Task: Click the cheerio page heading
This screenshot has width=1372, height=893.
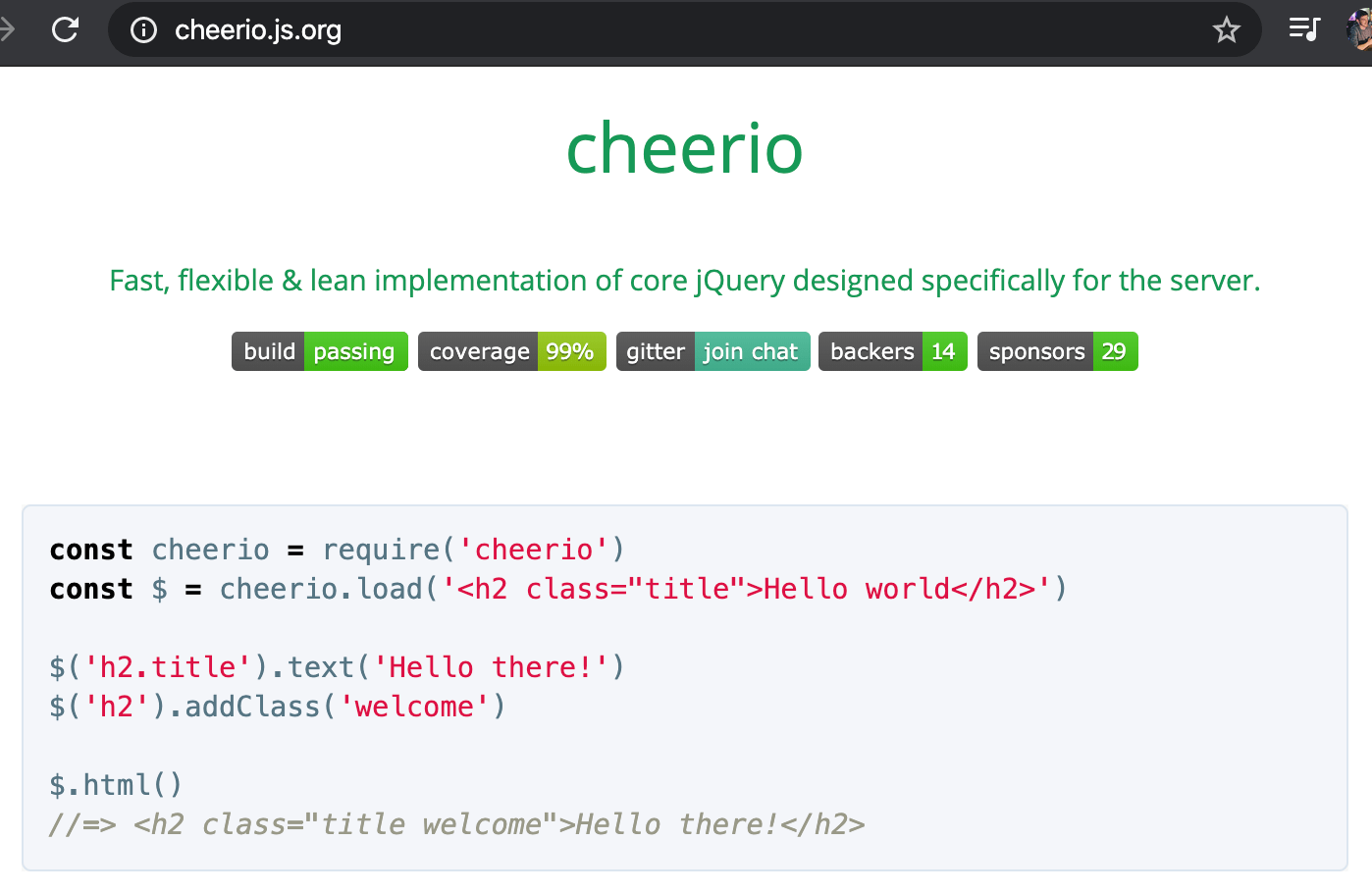Action: tap(685, 148)
